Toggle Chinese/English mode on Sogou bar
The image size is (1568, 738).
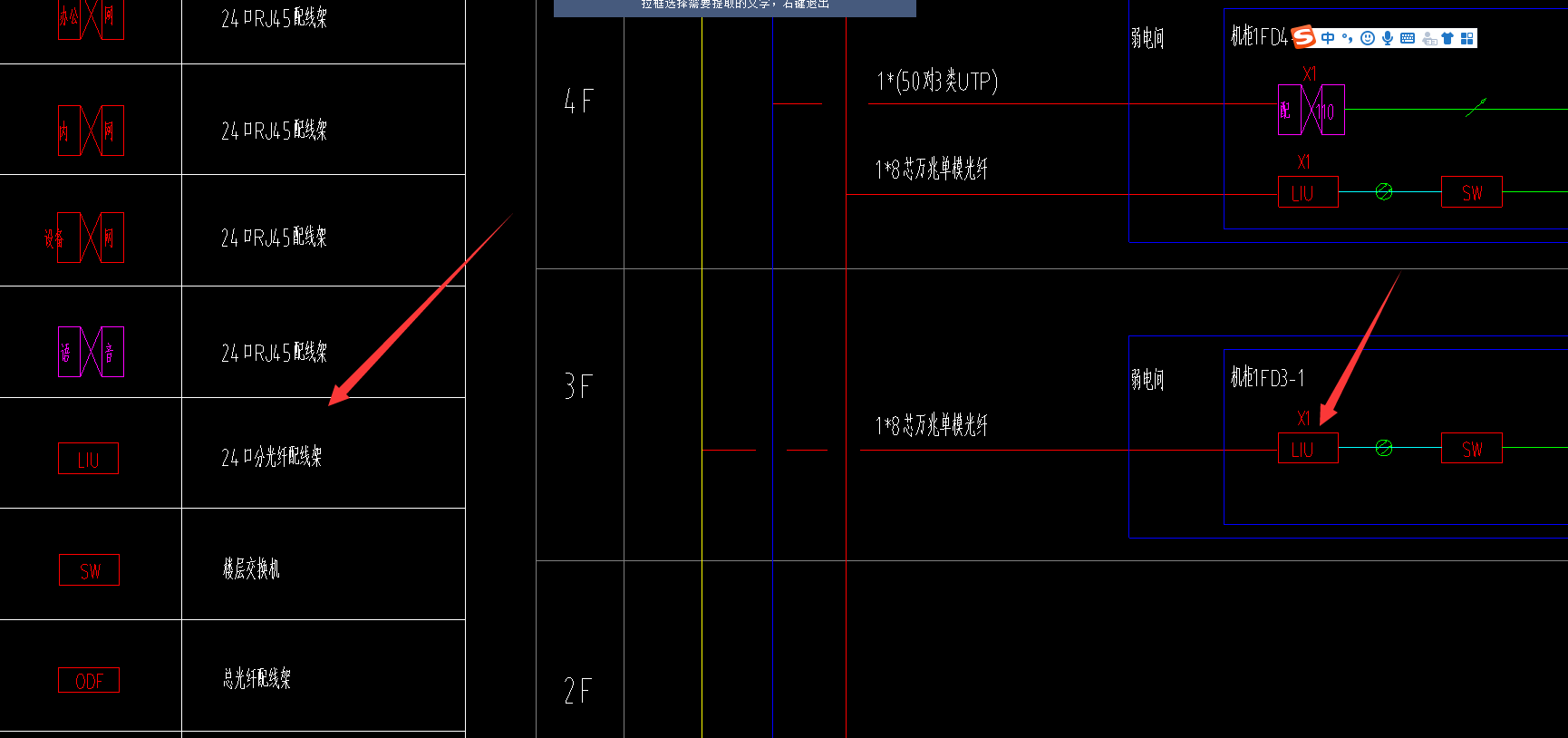coord(1328,38)
